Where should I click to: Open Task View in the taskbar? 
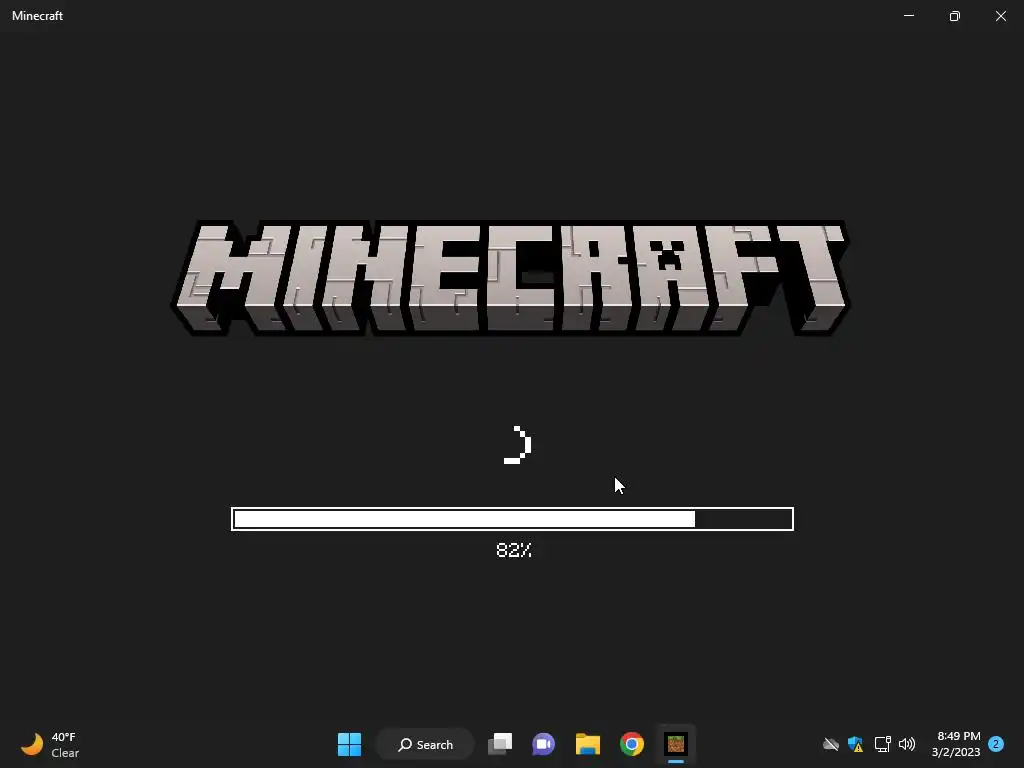tap(500, 744)
